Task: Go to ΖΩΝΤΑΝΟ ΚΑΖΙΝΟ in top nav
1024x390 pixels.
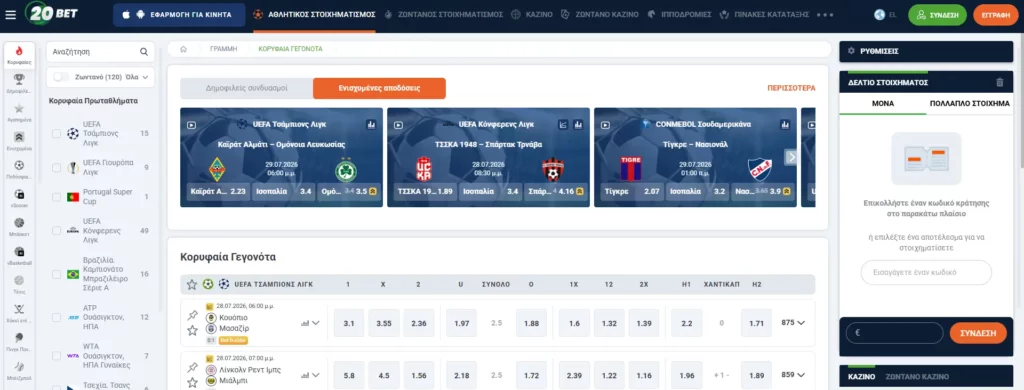Action: (x=600, y=14)
